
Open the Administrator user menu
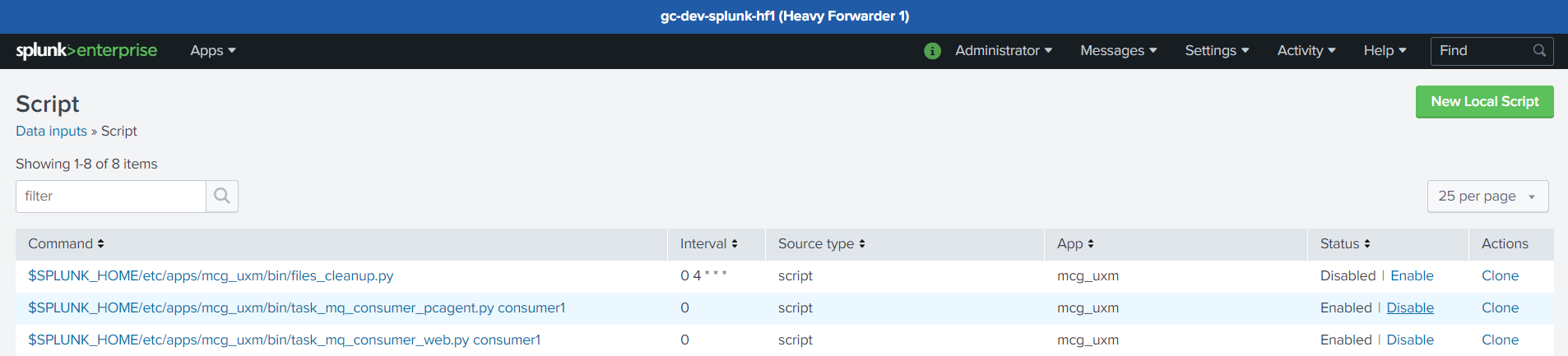1003,51
